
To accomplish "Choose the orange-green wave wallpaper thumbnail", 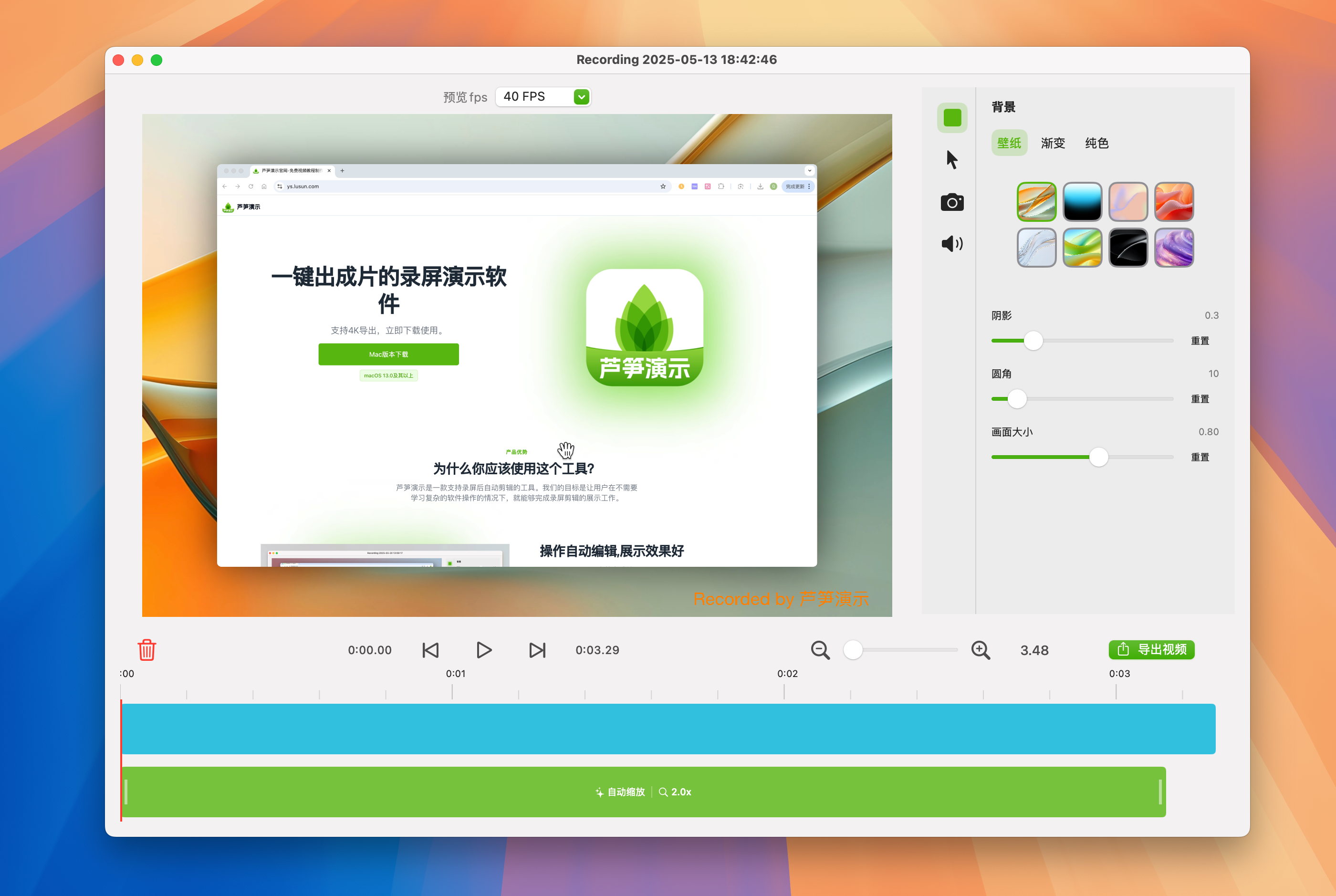I will pyautogui.click(x=1036, y=202).
